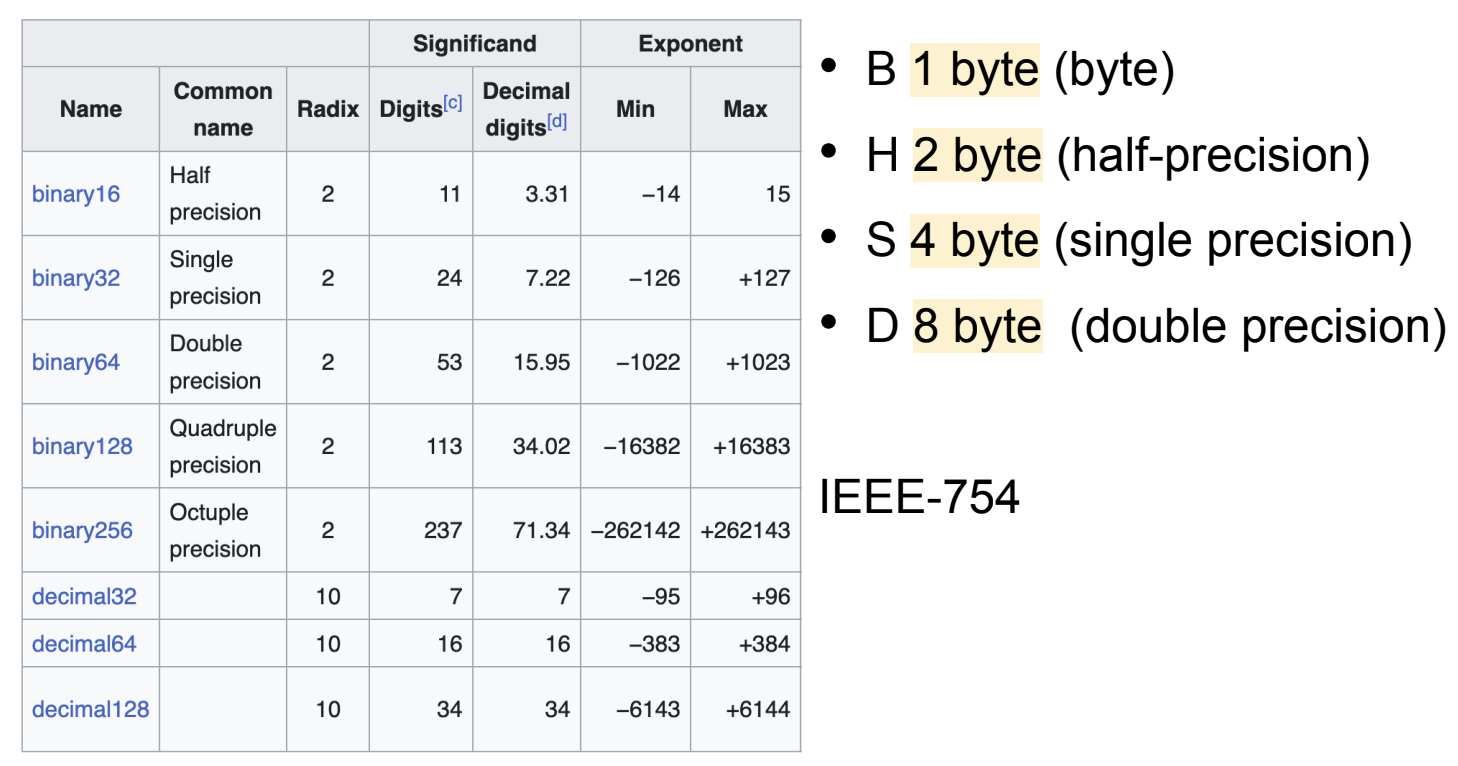Click the binary64 format link
This screenshot has height=766, width=1458.
click(x=76, y=362)
